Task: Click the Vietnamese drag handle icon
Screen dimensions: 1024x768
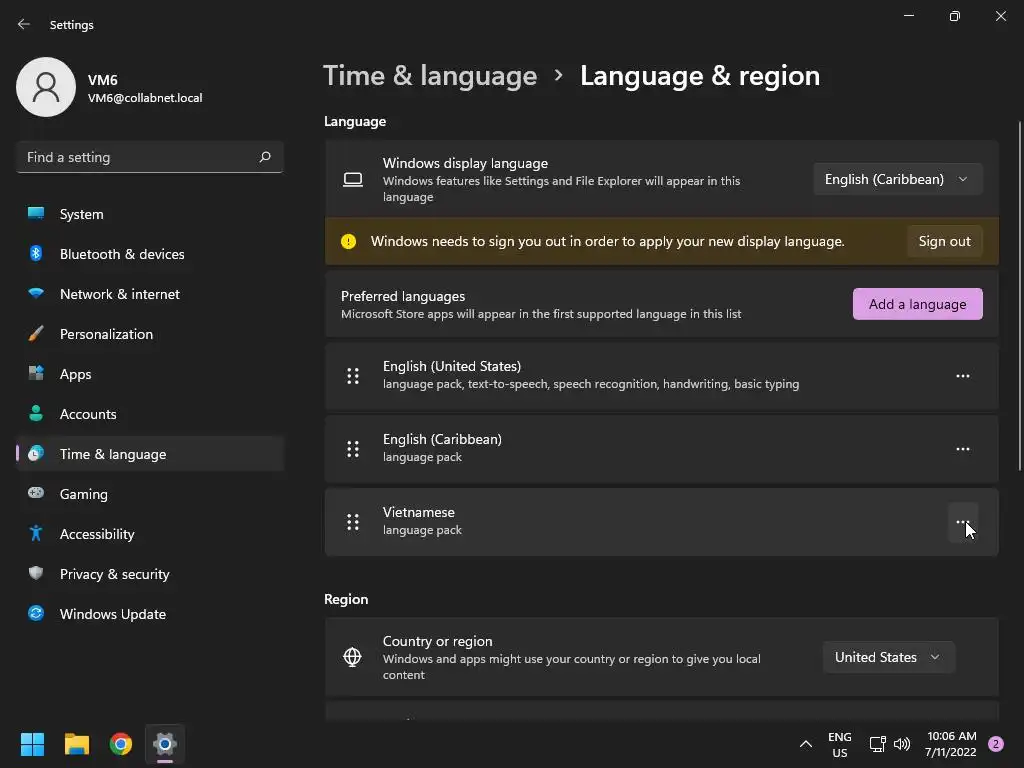Action: (353, 521)
